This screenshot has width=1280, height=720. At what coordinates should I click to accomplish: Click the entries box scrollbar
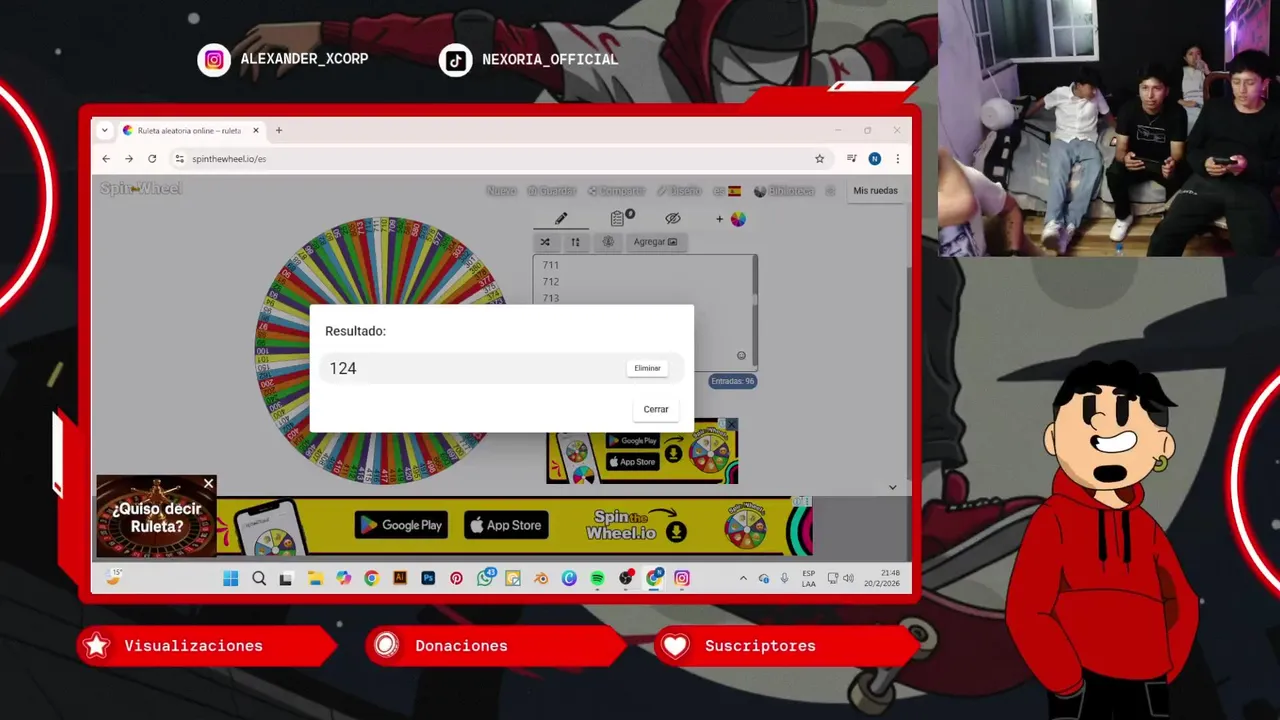pos(755,312)
